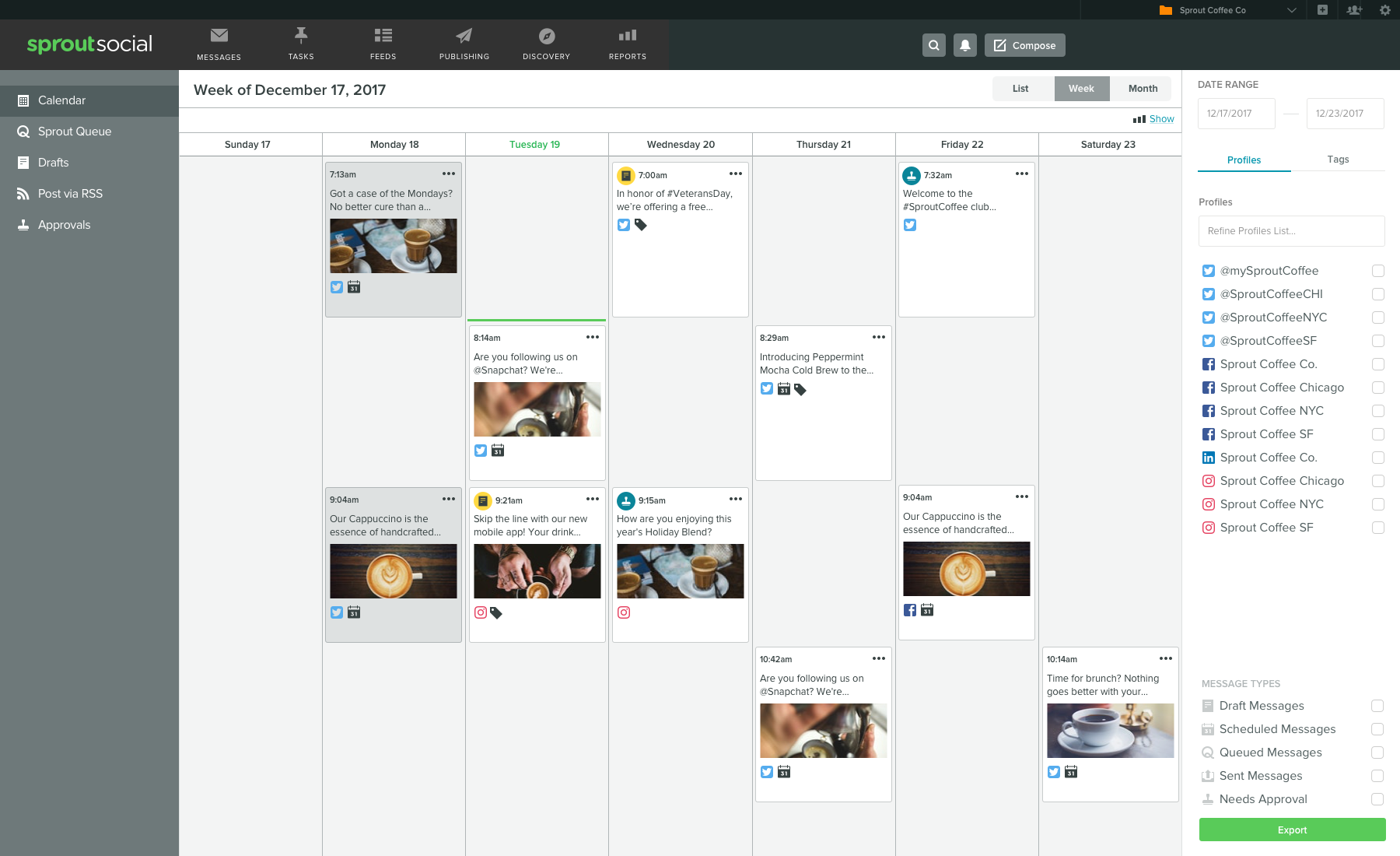Open the Feeds section icon

(x=383, y=35)
